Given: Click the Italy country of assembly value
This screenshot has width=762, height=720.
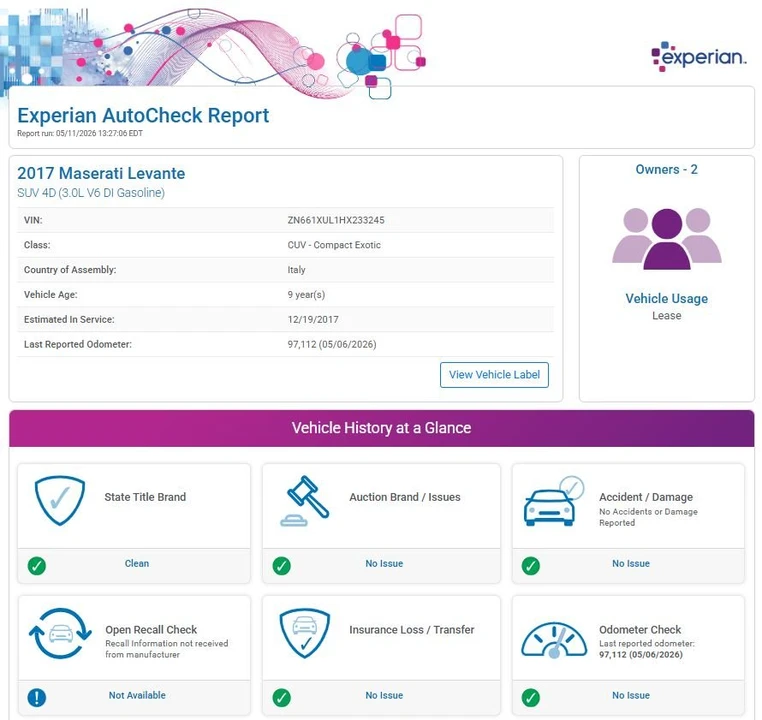Looking at the screenshot, I should click(x=296, y=270).
